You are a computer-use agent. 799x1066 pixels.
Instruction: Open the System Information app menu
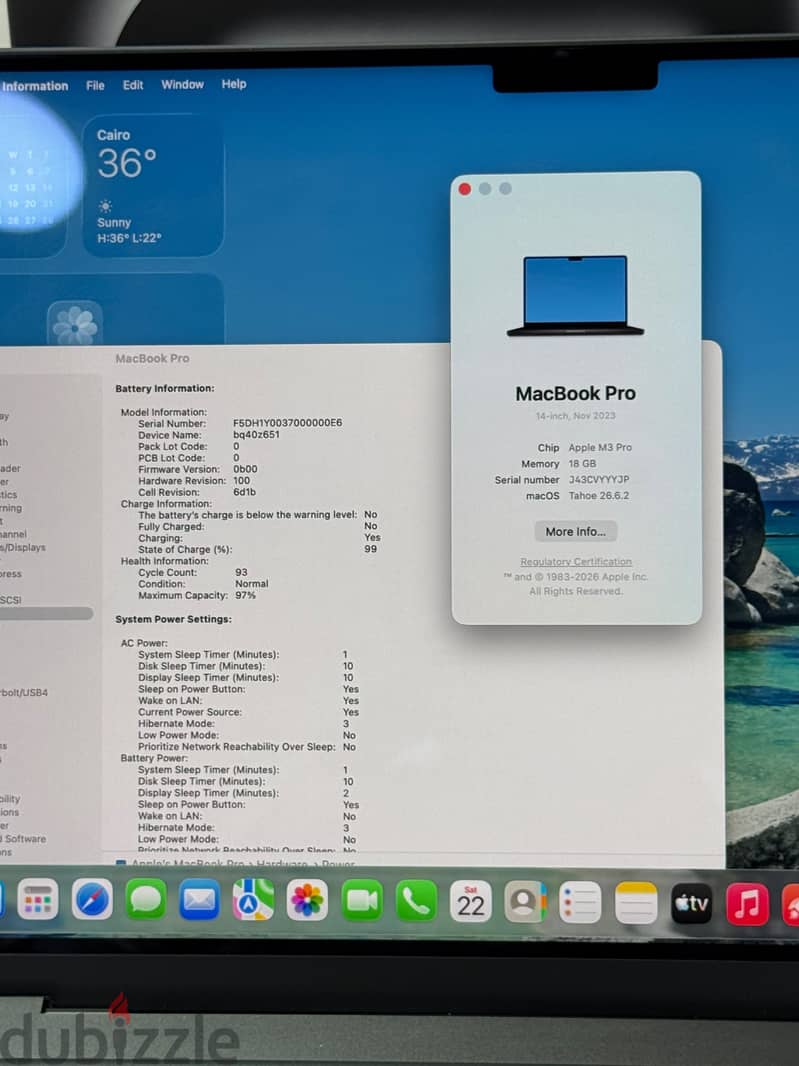pos(35,86)
